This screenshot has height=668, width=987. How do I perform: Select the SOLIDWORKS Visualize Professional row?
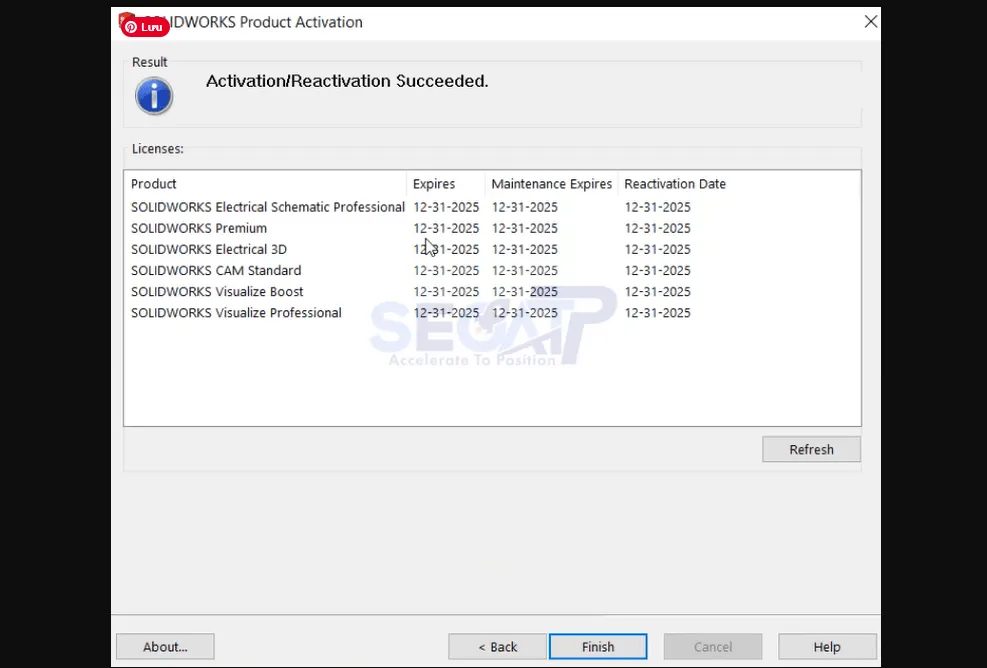pyautogui.click(x=236, y=312)
